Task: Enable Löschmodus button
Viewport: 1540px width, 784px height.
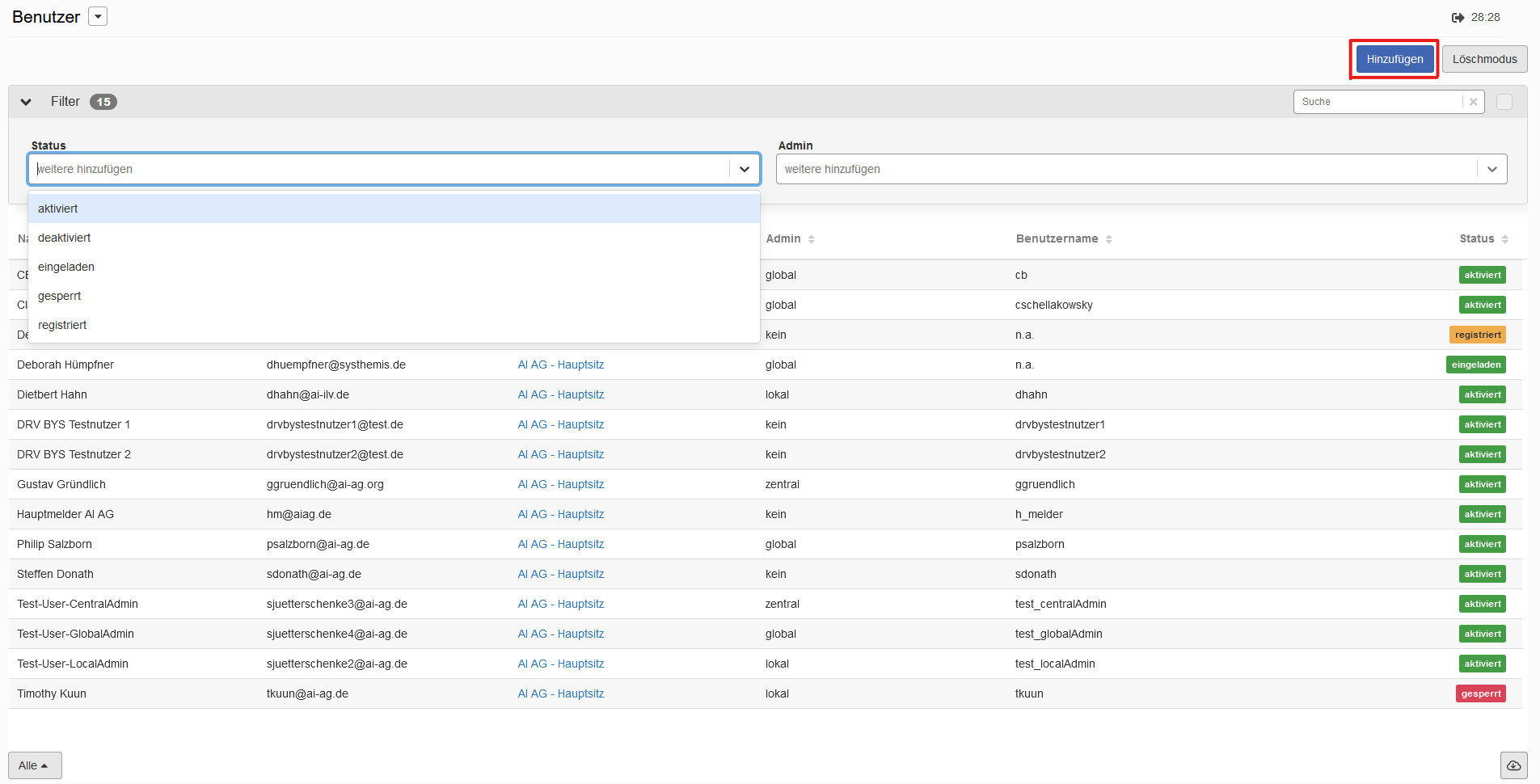Action: pos(1484,59)
